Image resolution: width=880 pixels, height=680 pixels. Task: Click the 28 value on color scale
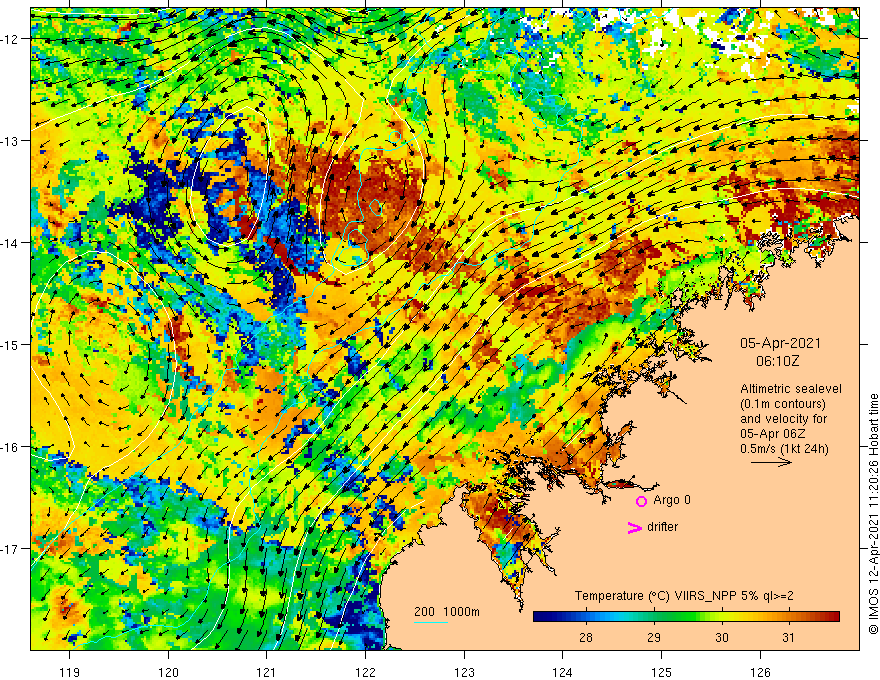[585, 637]
